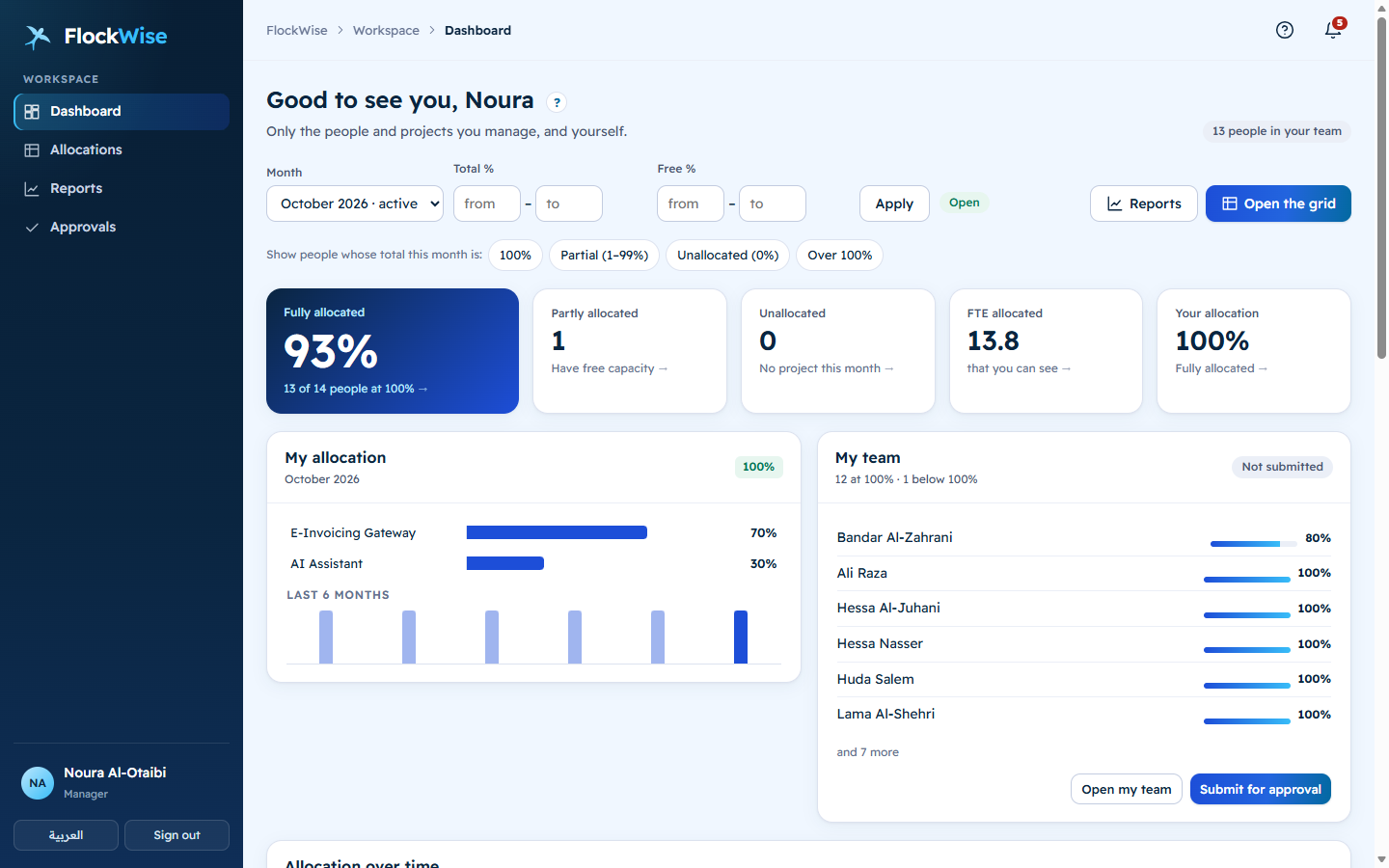Click the Allocations table icon in sidebar

[32, 150]
